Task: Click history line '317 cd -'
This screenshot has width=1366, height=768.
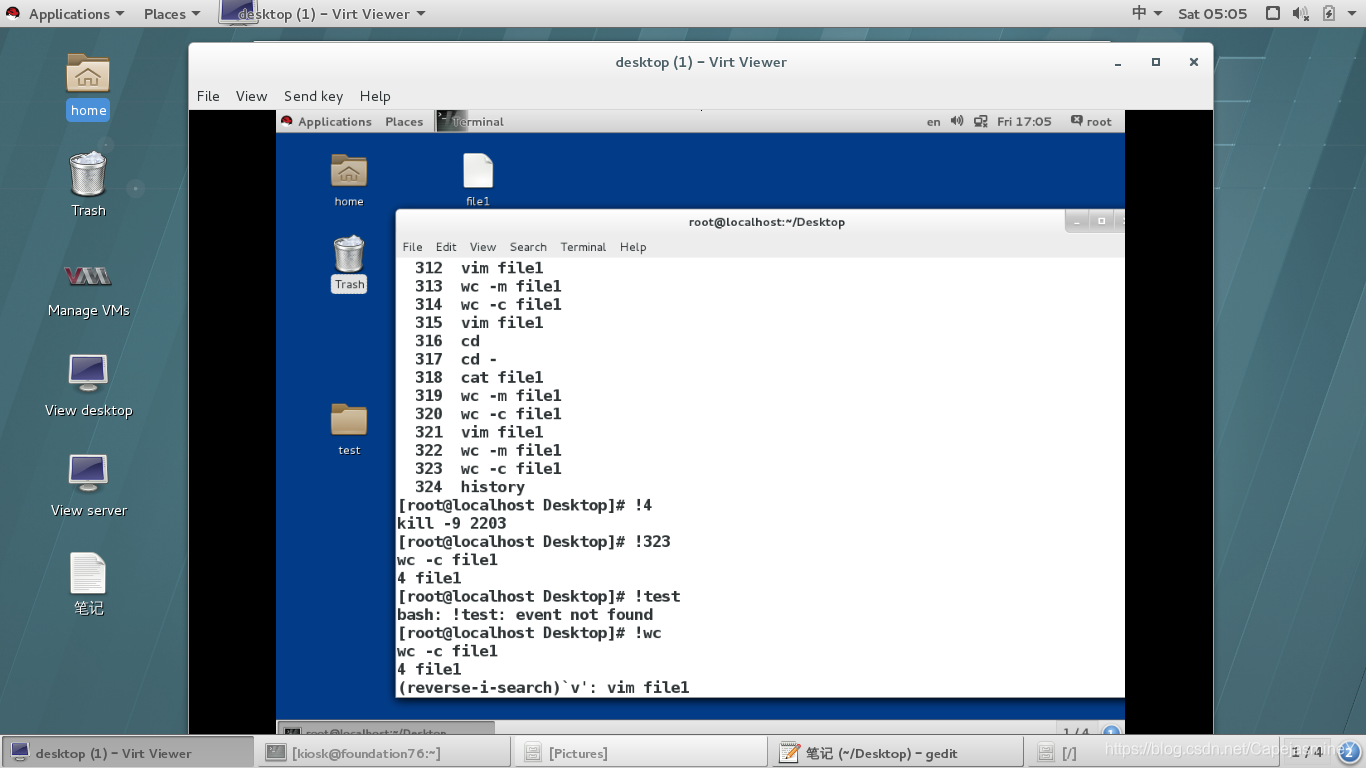Action: click(456, 359)
